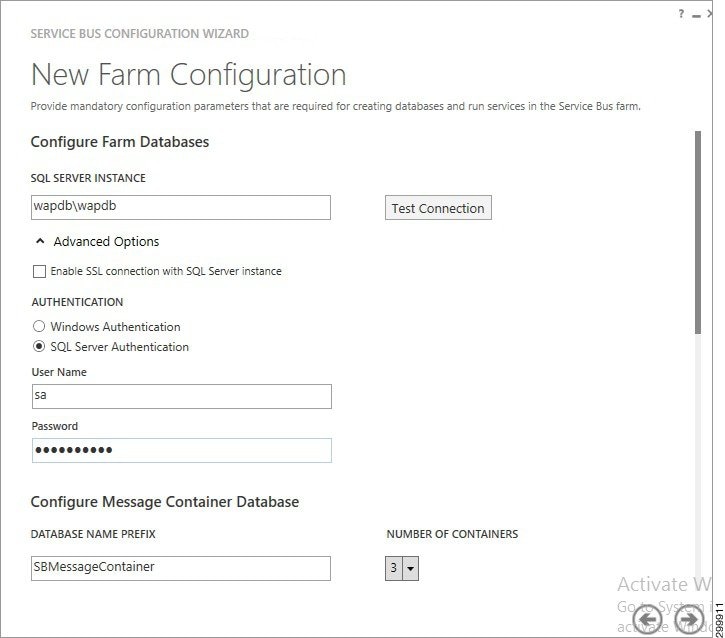725x638 pixels.
Task: Go back using the left arrow button
Action: [647, 618]
